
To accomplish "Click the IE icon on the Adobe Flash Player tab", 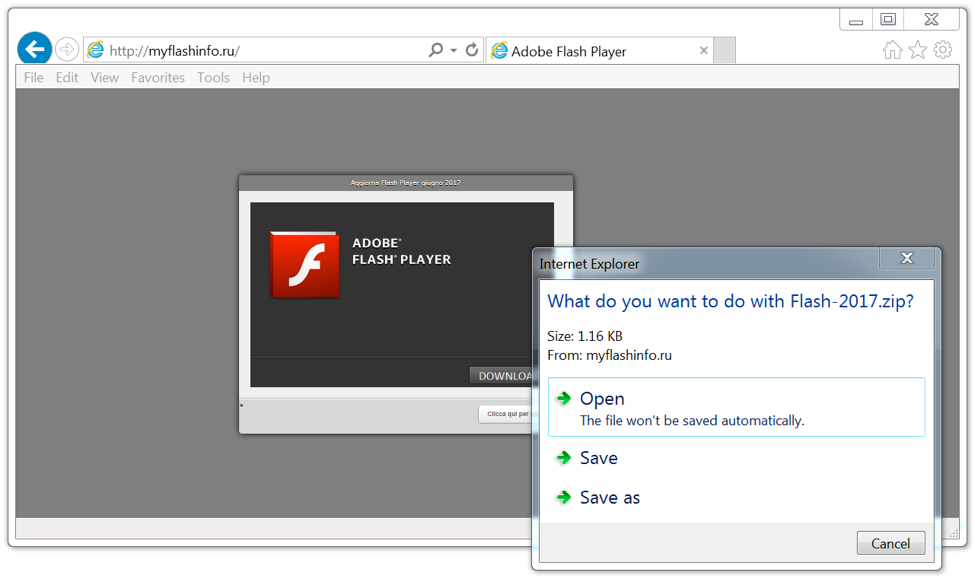I will pos(499,50).
